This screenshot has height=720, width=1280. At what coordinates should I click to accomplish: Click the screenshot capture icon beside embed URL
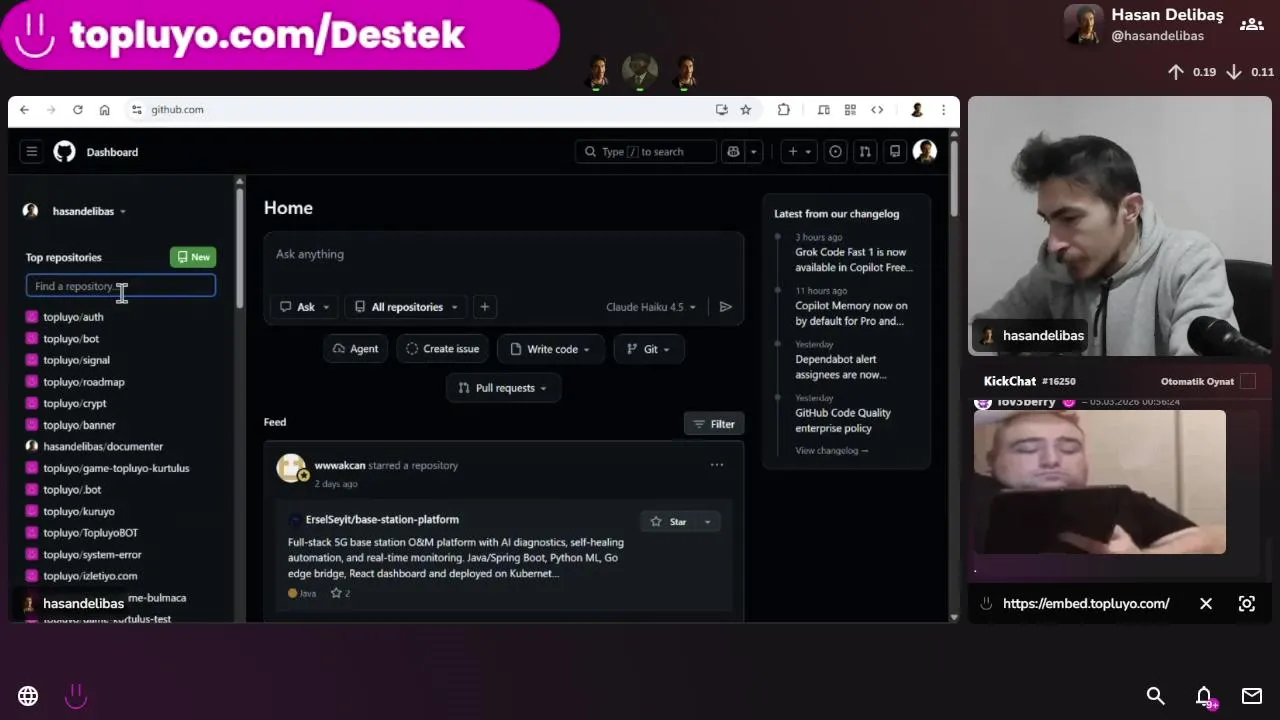(1247, 604)
